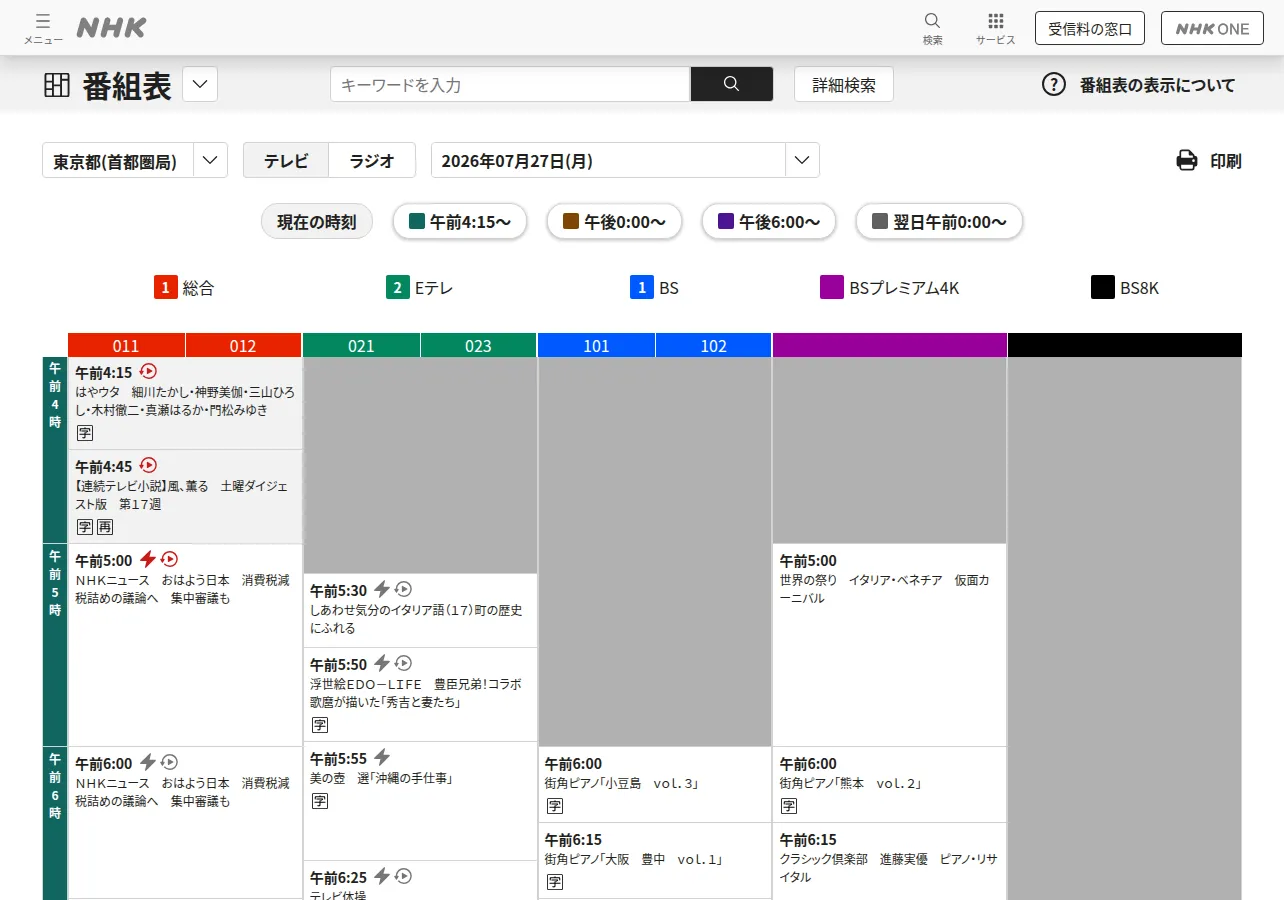Open 【連続テレビ小説】風、薫る program

(x=185, y=496)
